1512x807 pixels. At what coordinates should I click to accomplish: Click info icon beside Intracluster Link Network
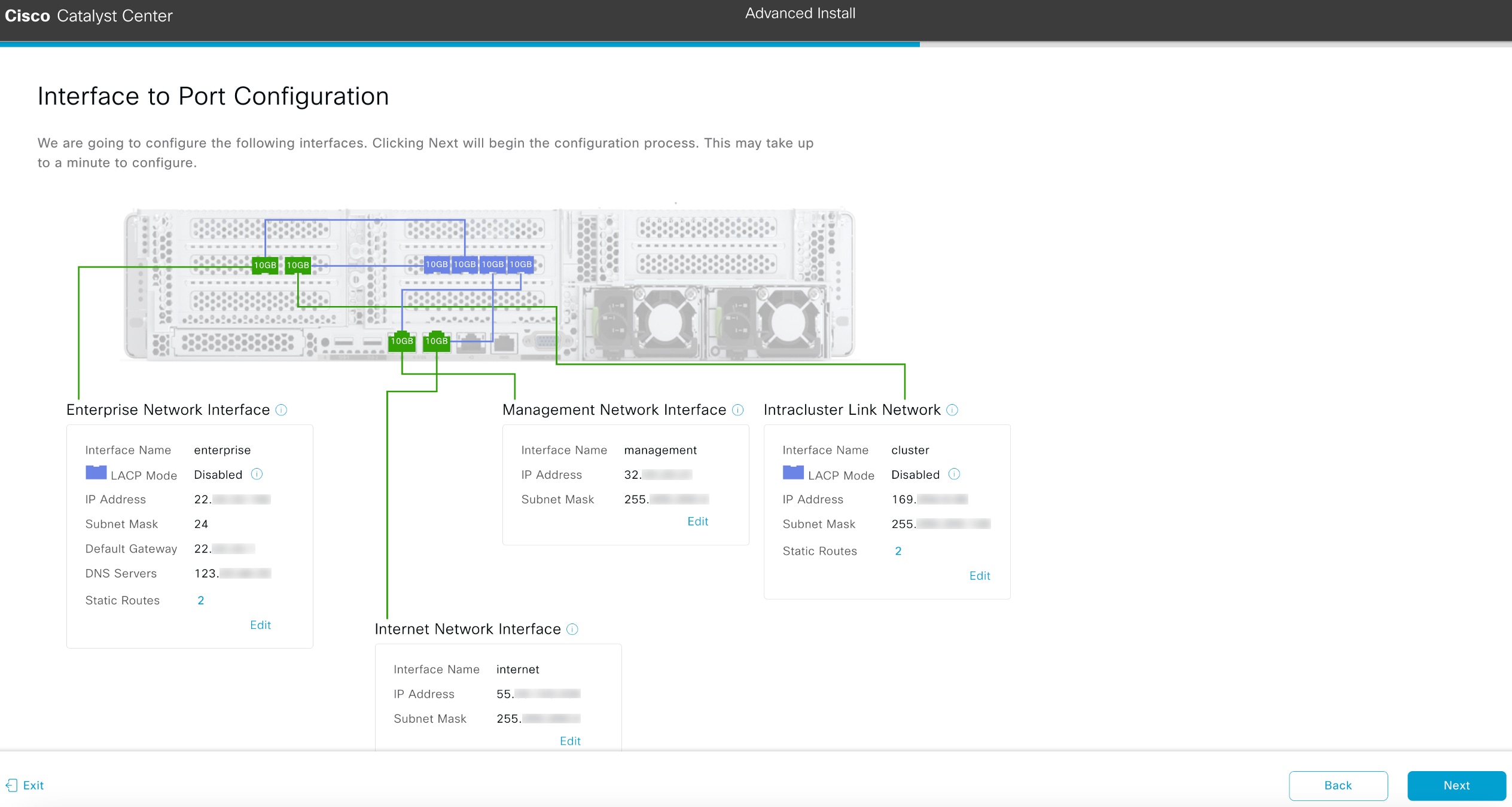click(952, 410)
